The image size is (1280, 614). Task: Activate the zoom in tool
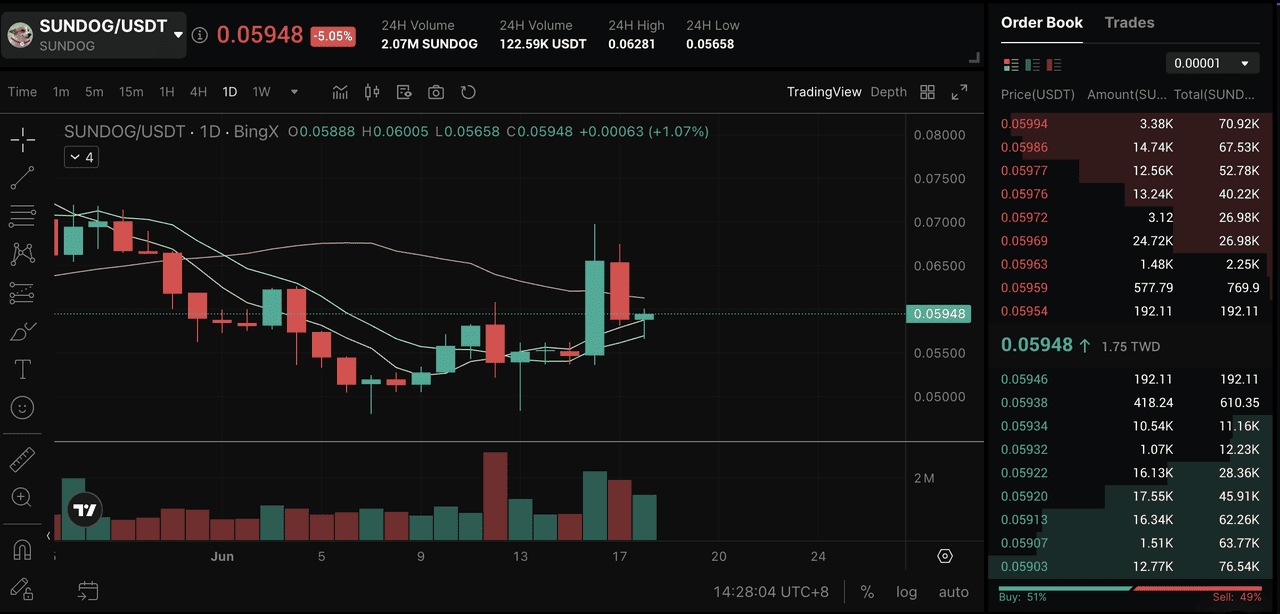point(22,497)
